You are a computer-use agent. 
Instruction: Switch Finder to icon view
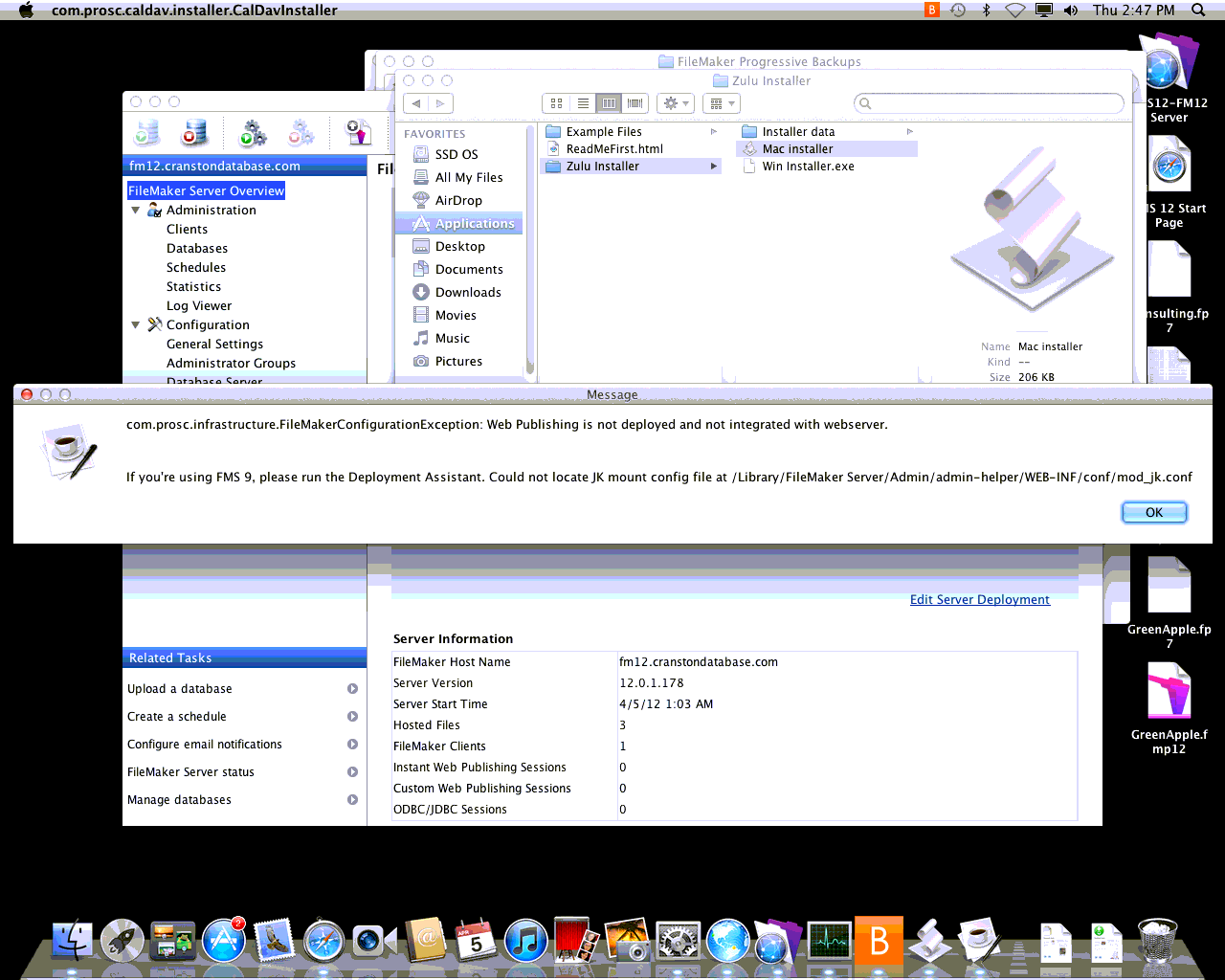tap(556, 103)
